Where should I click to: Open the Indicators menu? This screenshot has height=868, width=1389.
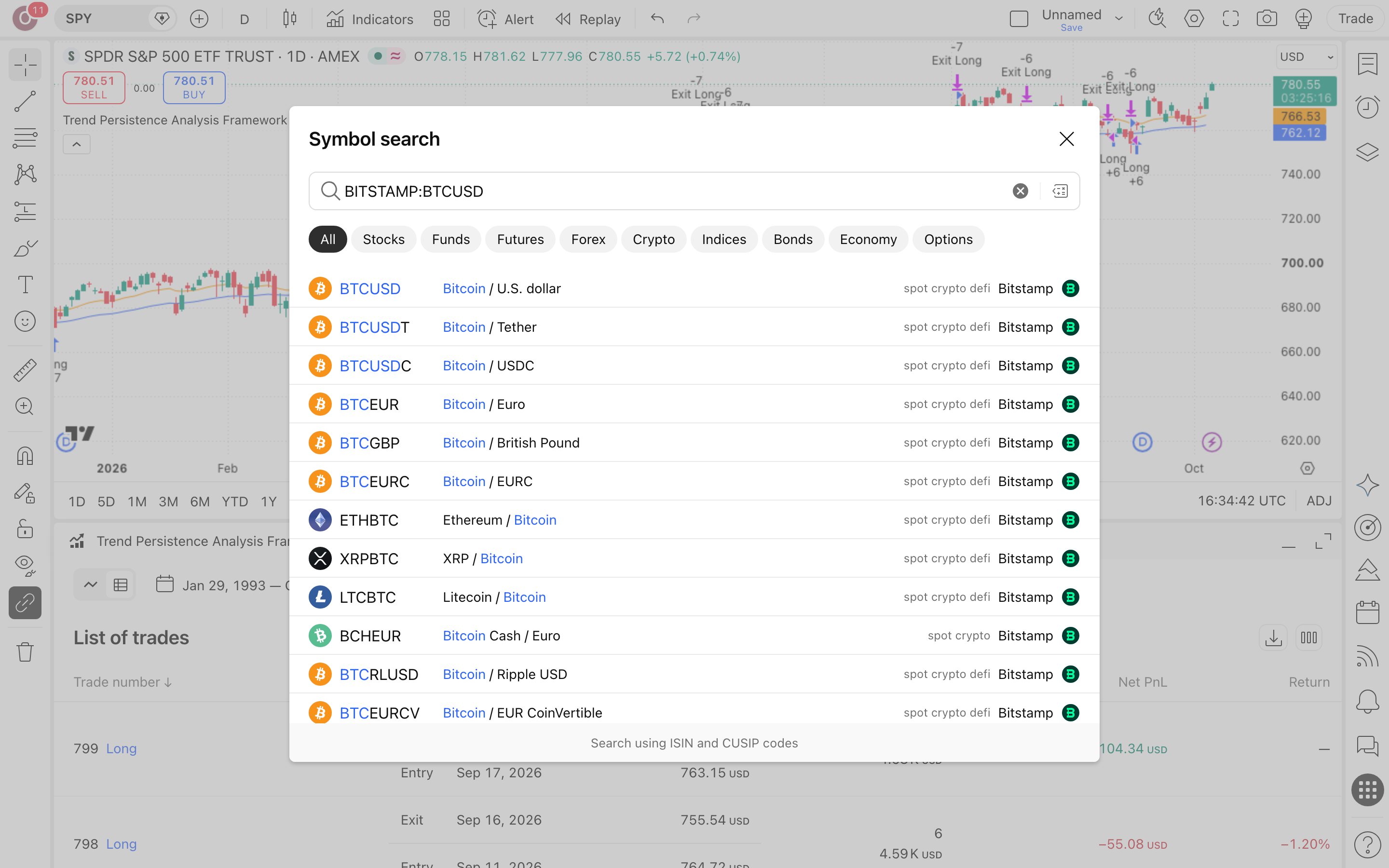[x=369, y=19]
